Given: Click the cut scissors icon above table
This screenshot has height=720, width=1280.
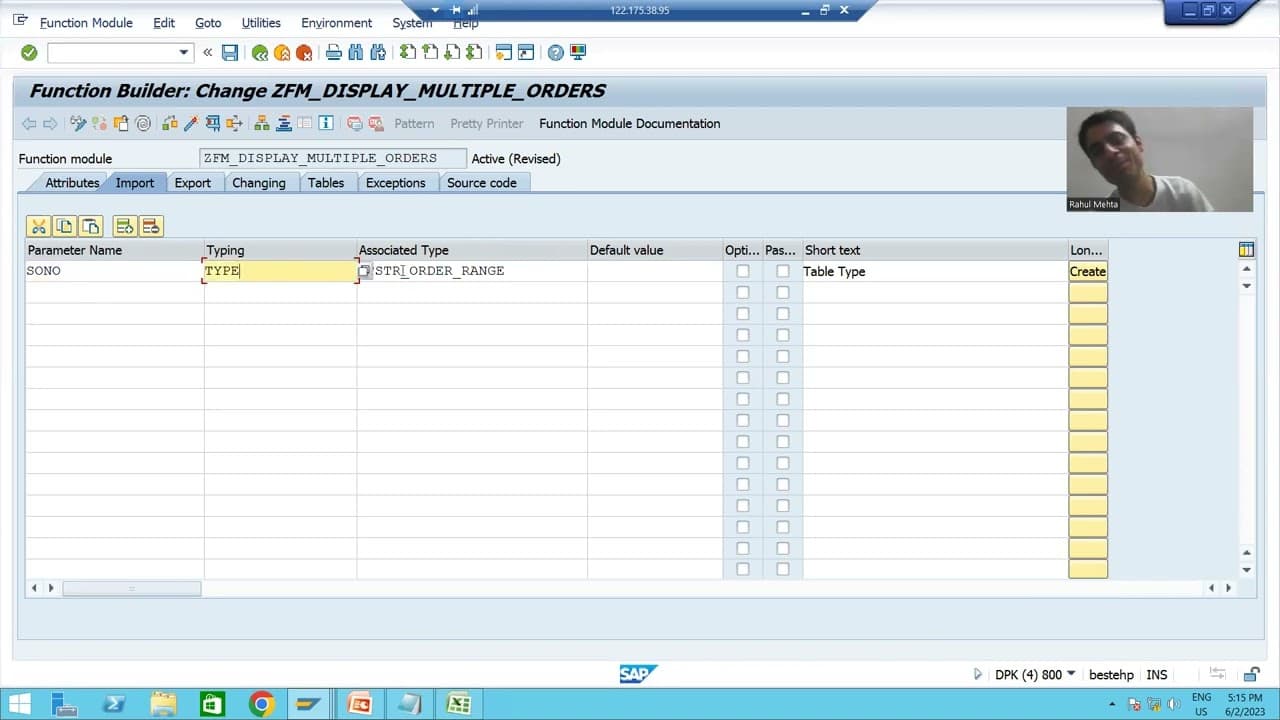Looking at the screenshot, I should [x=39, y=226].
